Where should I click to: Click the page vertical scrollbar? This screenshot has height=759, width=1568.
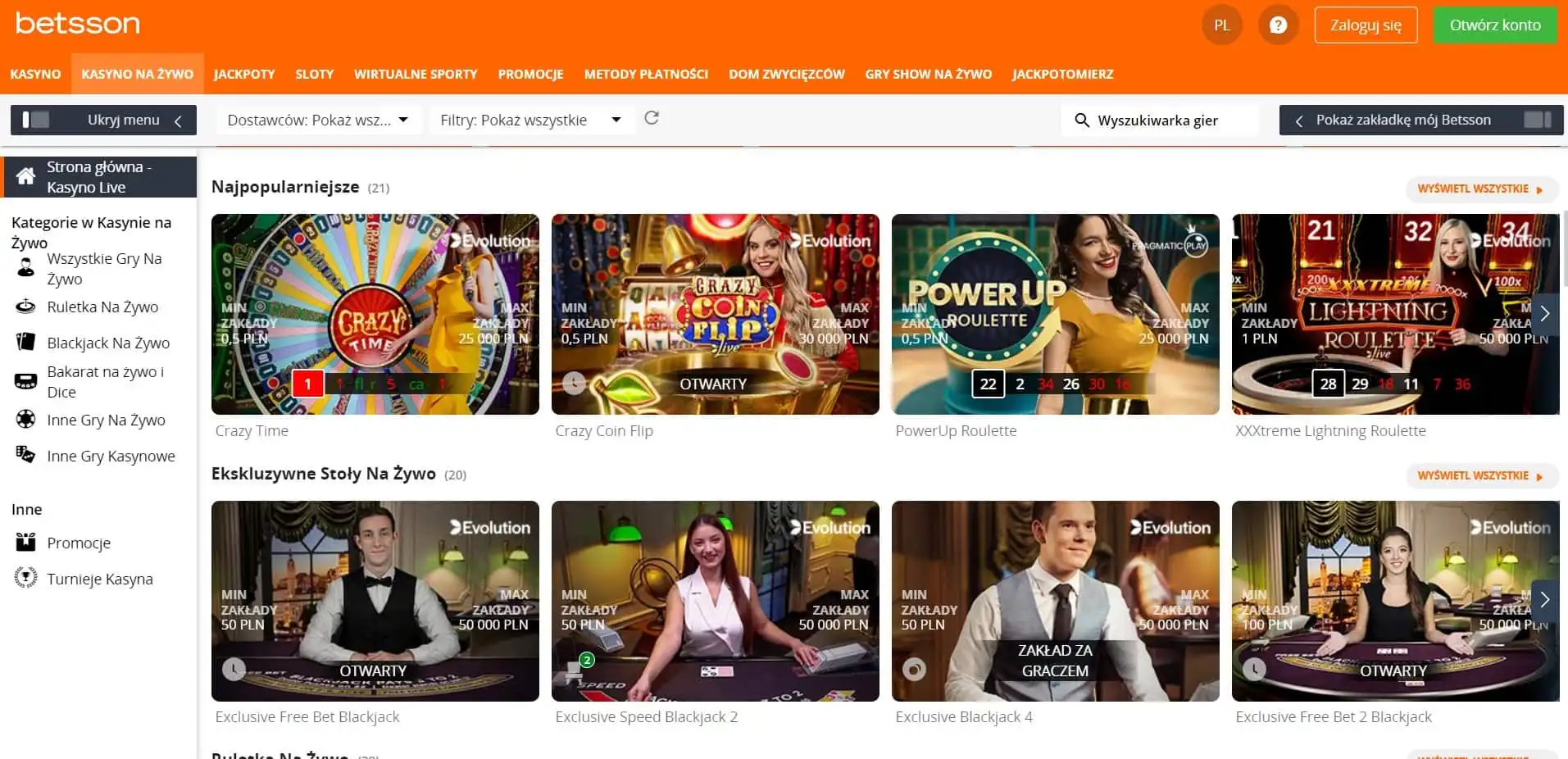(x=1564, y=248)
